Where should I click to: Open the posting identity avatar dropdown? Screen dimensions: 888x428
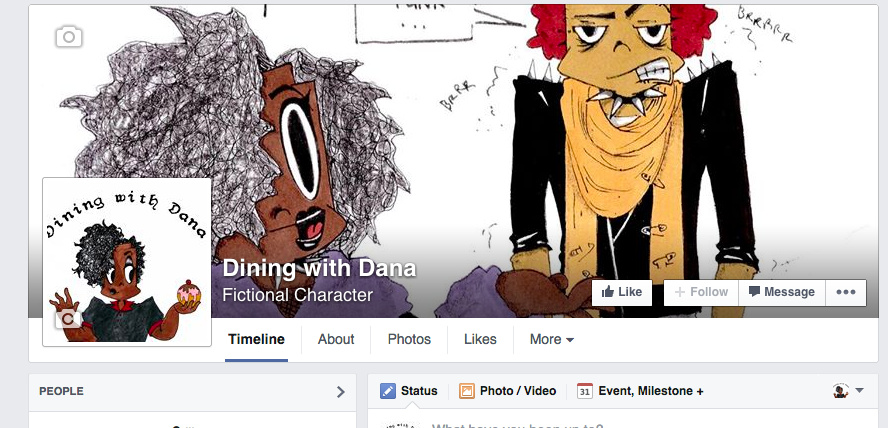point(848,390)
